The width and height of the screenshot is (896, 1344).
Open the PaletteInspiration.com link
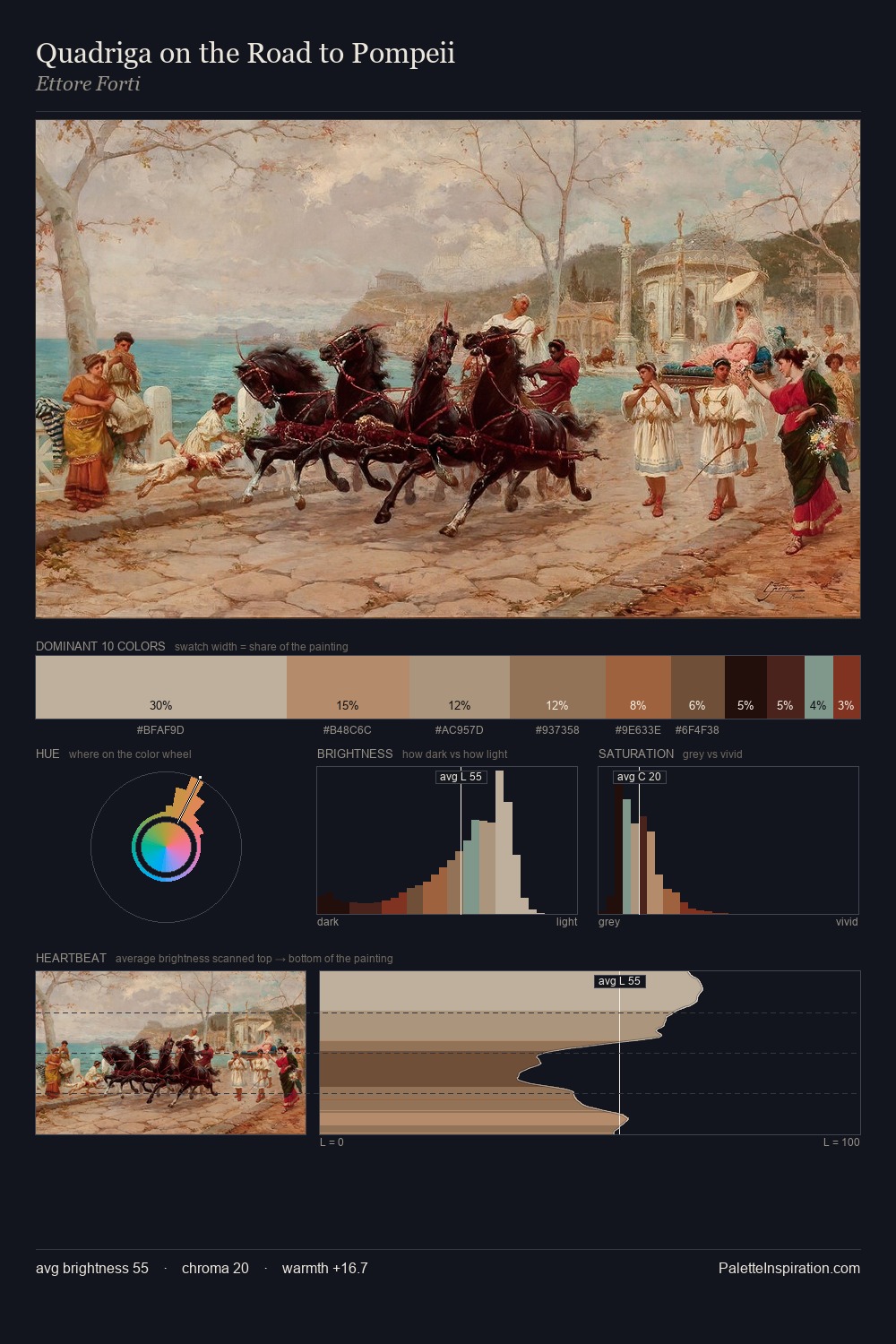[789, 1268]
